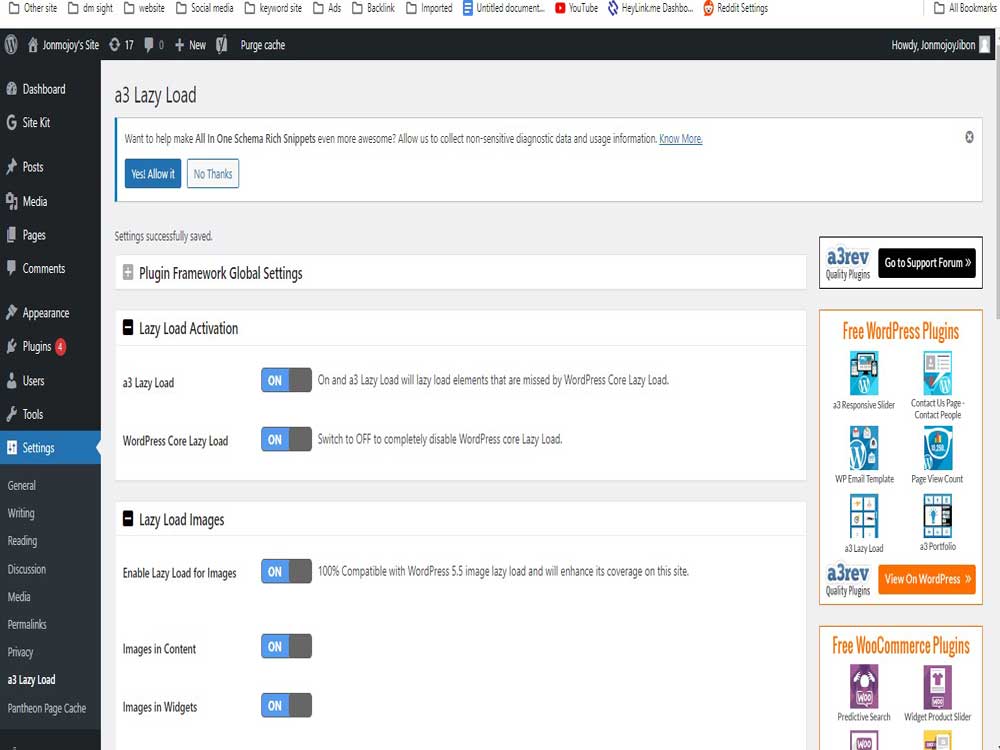1000x750 pixels.
Task: Open the Users menu
Action: (50, 381)
